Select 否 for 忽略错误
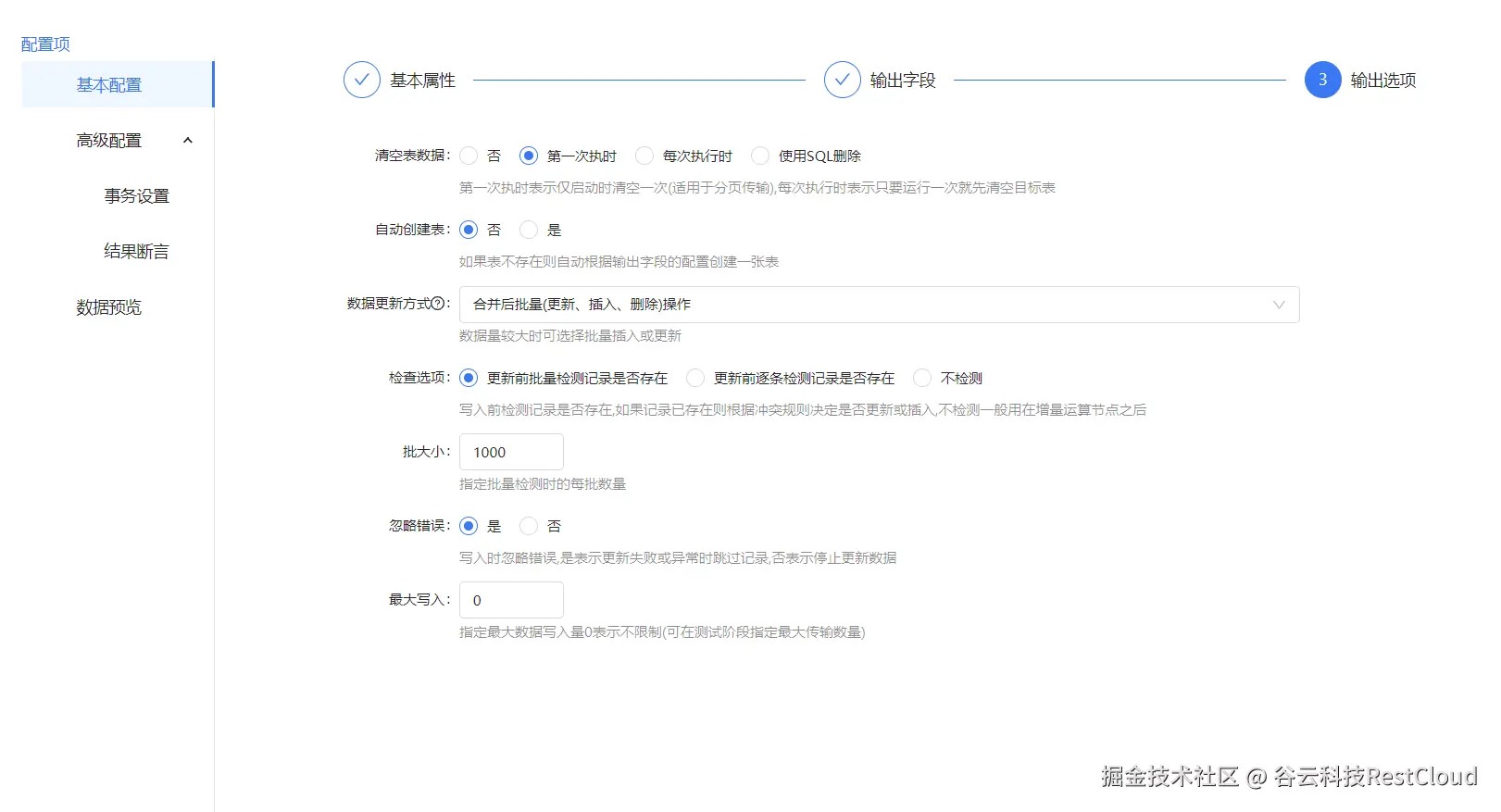Image resolution: width=1501 pixels, height=812 pixels. point(529,526)
